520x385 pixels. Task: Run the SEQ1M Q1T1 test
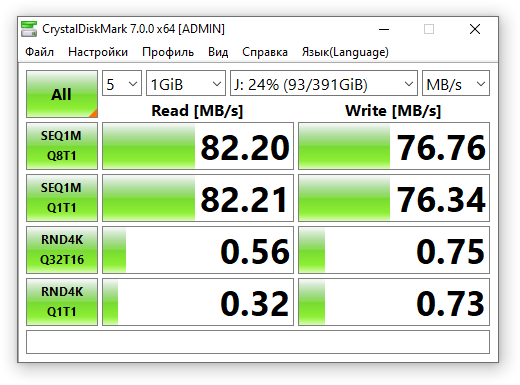(62, 198)
